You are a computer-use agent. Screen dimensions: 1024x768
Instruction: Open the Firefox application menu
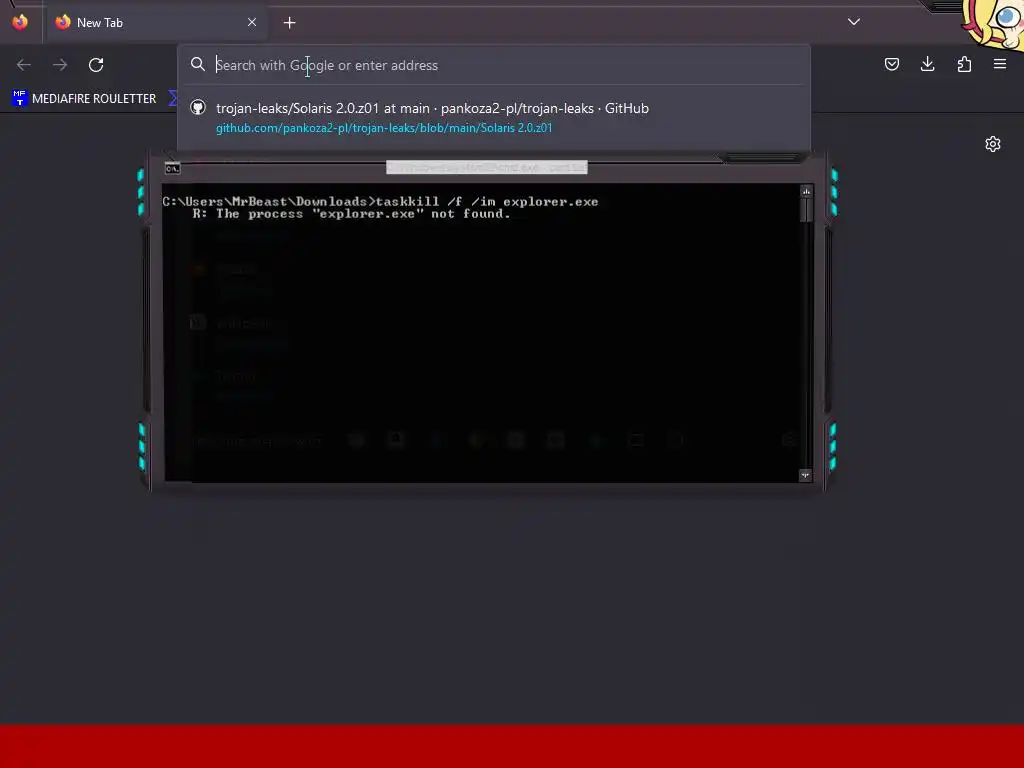coord(1000,64)
